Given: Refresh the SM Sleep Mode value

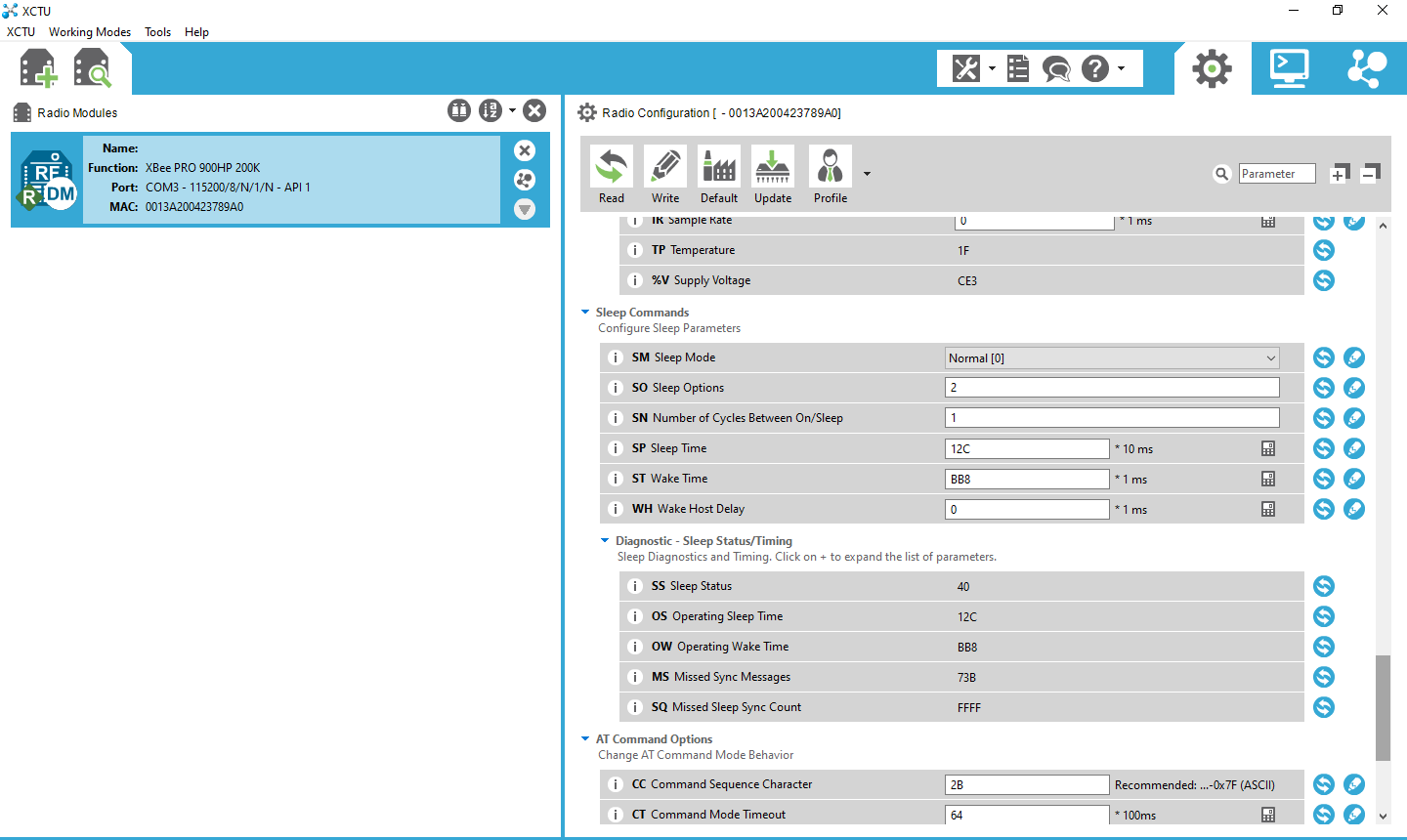Looking at the screenshot, I should (1324, 357).
